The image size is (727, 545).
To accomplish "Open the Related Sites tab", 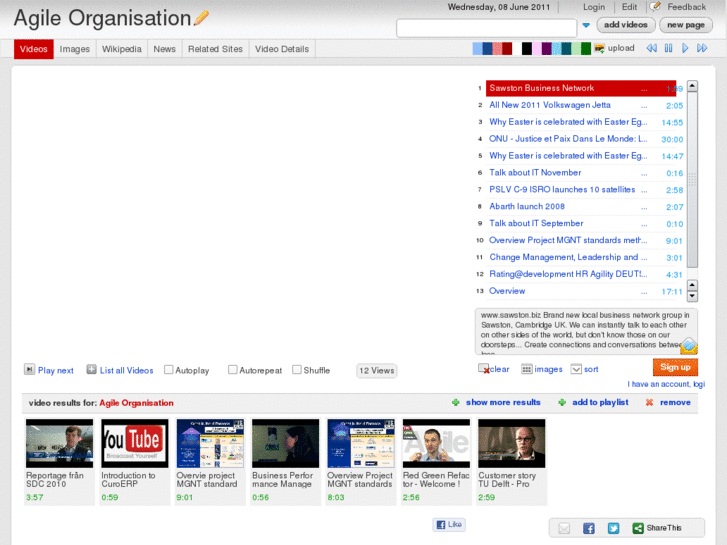I will pos(215,49).
